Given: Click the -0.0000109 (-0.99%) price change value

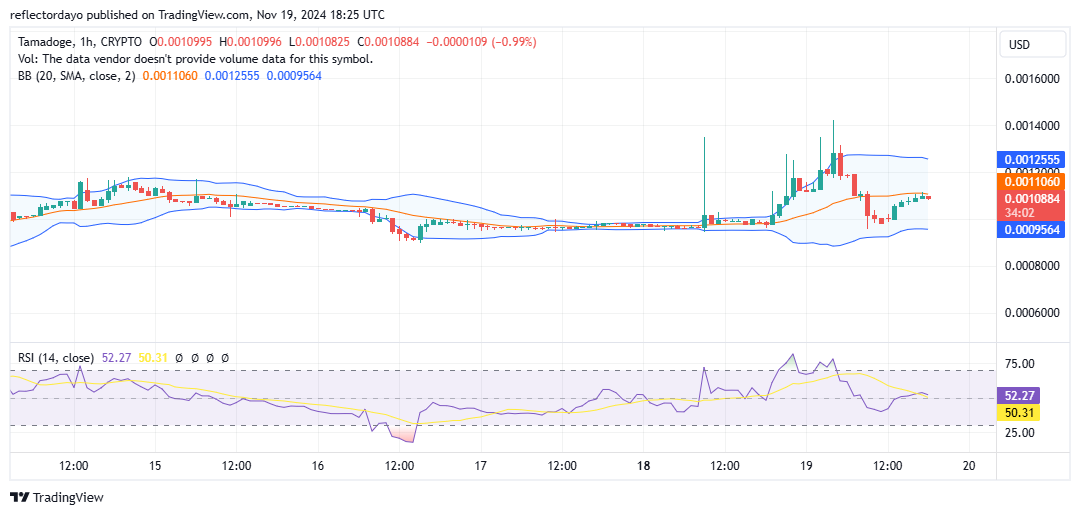Looking at the screenshot, I should (x=481, y=42).
